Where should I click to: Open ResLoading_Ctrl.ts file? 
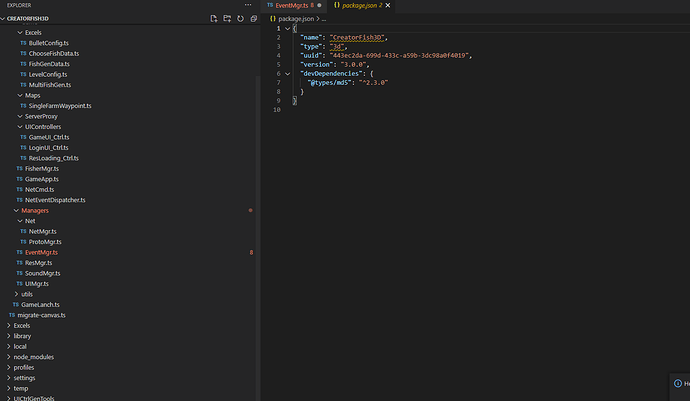click(54, 158)
